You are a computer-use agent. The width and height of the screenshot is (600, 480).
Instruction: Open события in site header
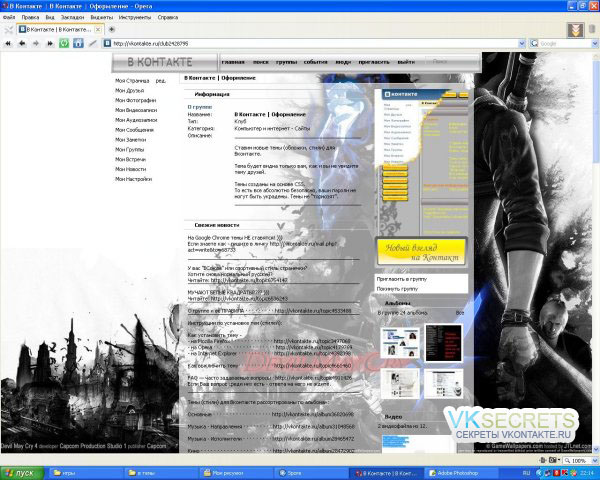click(316, 62)
